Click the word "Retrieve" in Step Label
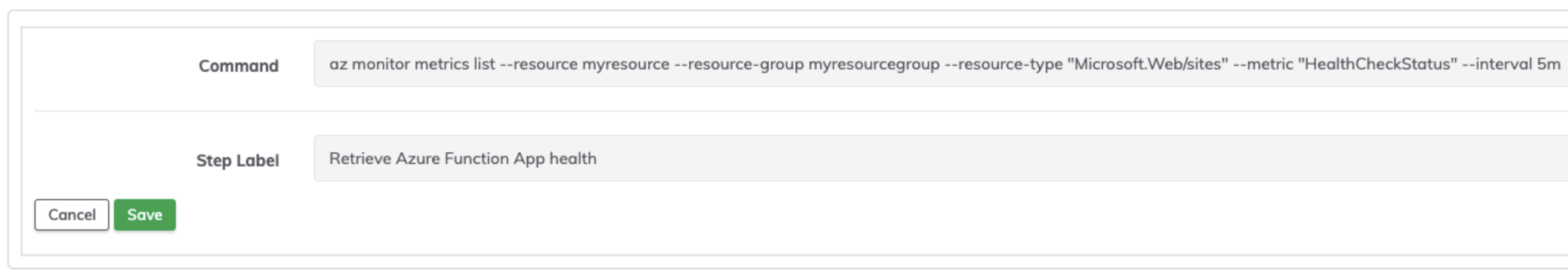1568x280 pixels. click(x=360, y=158)
